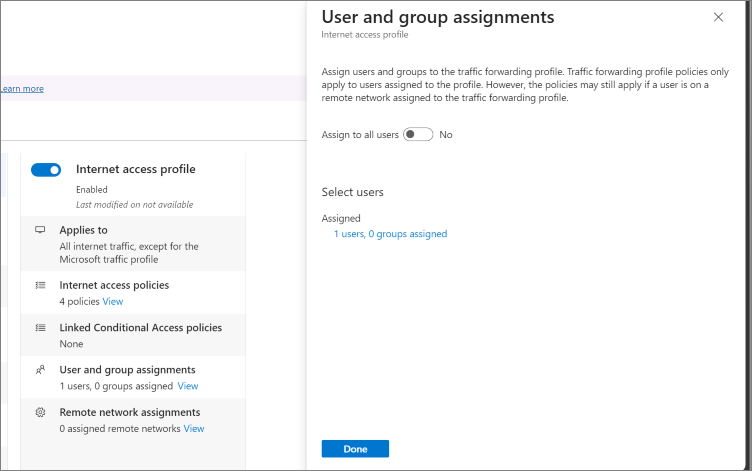The image size is (752, 471).
Task: Click the Remote network assignments gear icon
Action: 40,412
